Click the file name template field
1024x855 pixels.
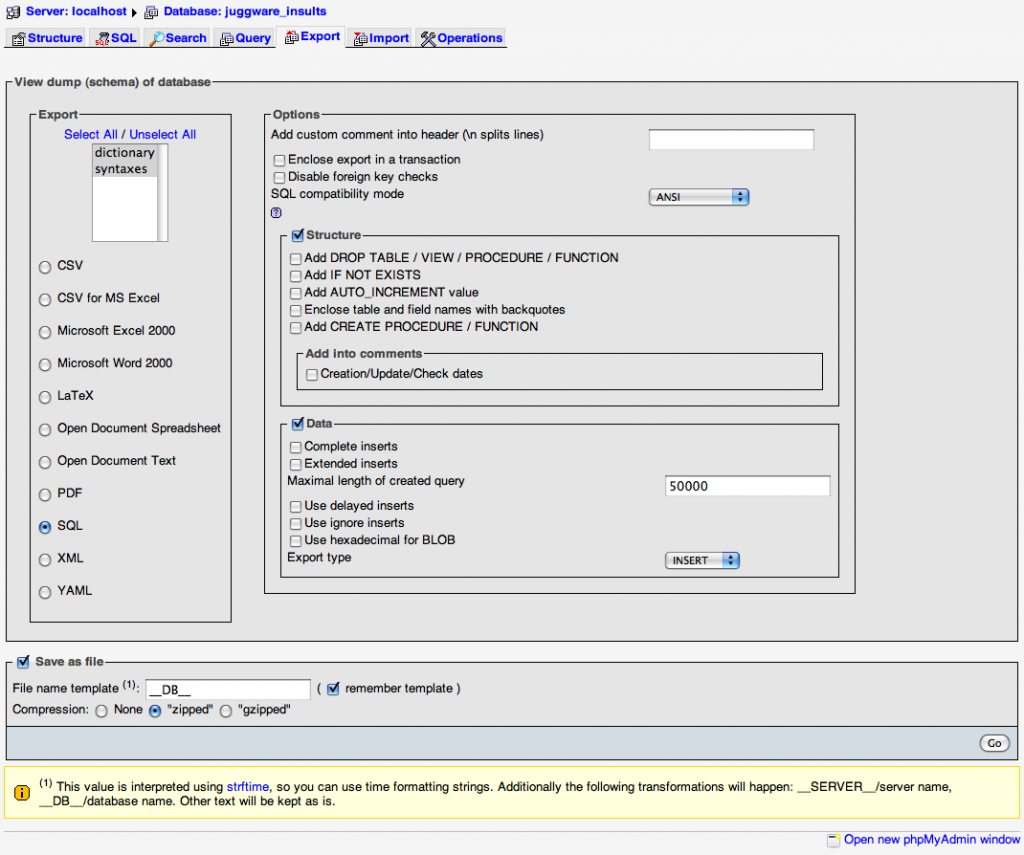(227, 689)
